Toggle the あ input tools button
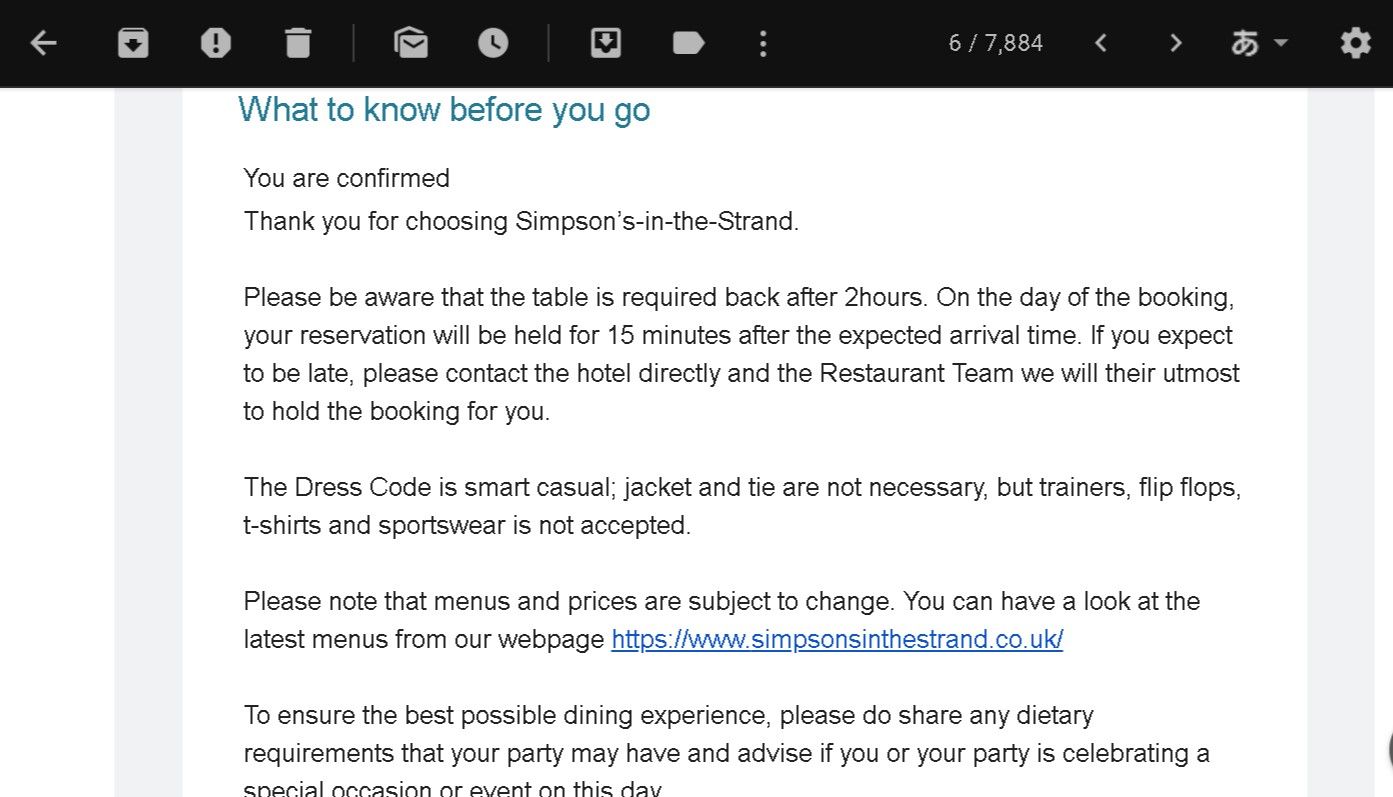 click(x=1245, y=43)
